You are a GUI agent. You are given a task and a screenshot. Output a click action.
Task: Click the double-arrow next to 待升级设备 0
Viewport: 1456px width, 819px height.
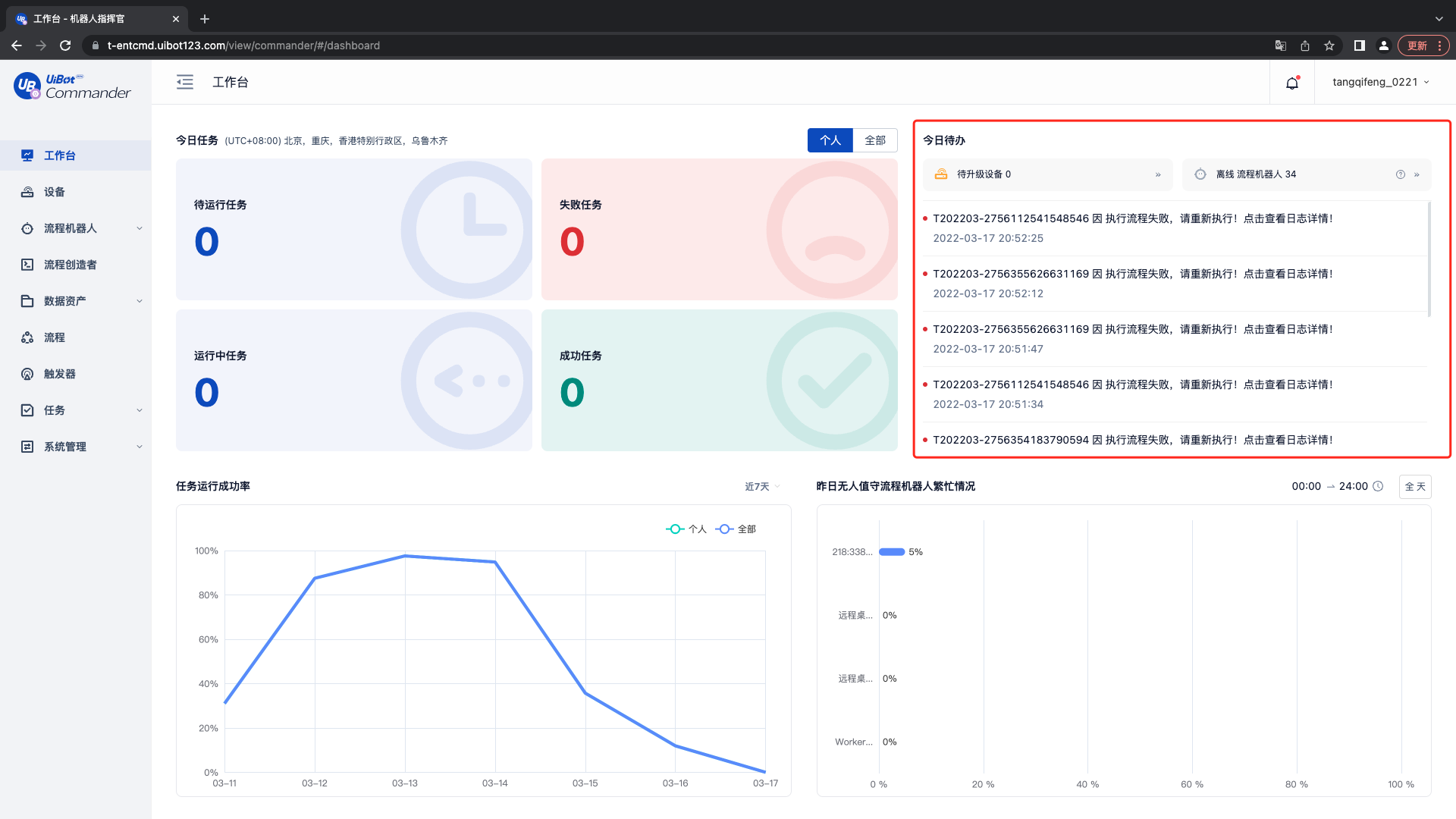click(1158, 175)
